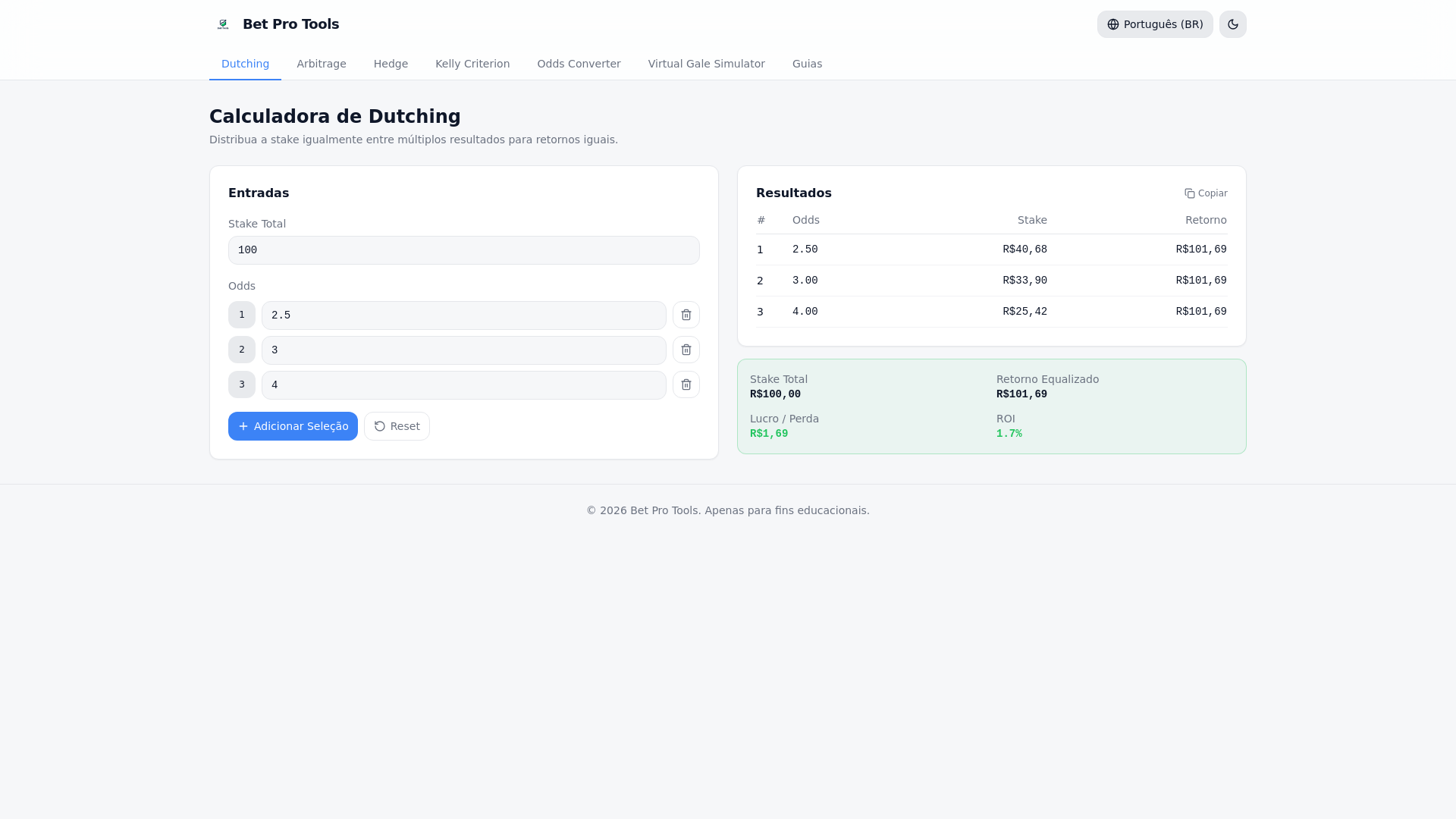Viewport: 1456px width, 819px height.
Task: Toggle dark mode with moon icon
Action: pos(1233,24)
